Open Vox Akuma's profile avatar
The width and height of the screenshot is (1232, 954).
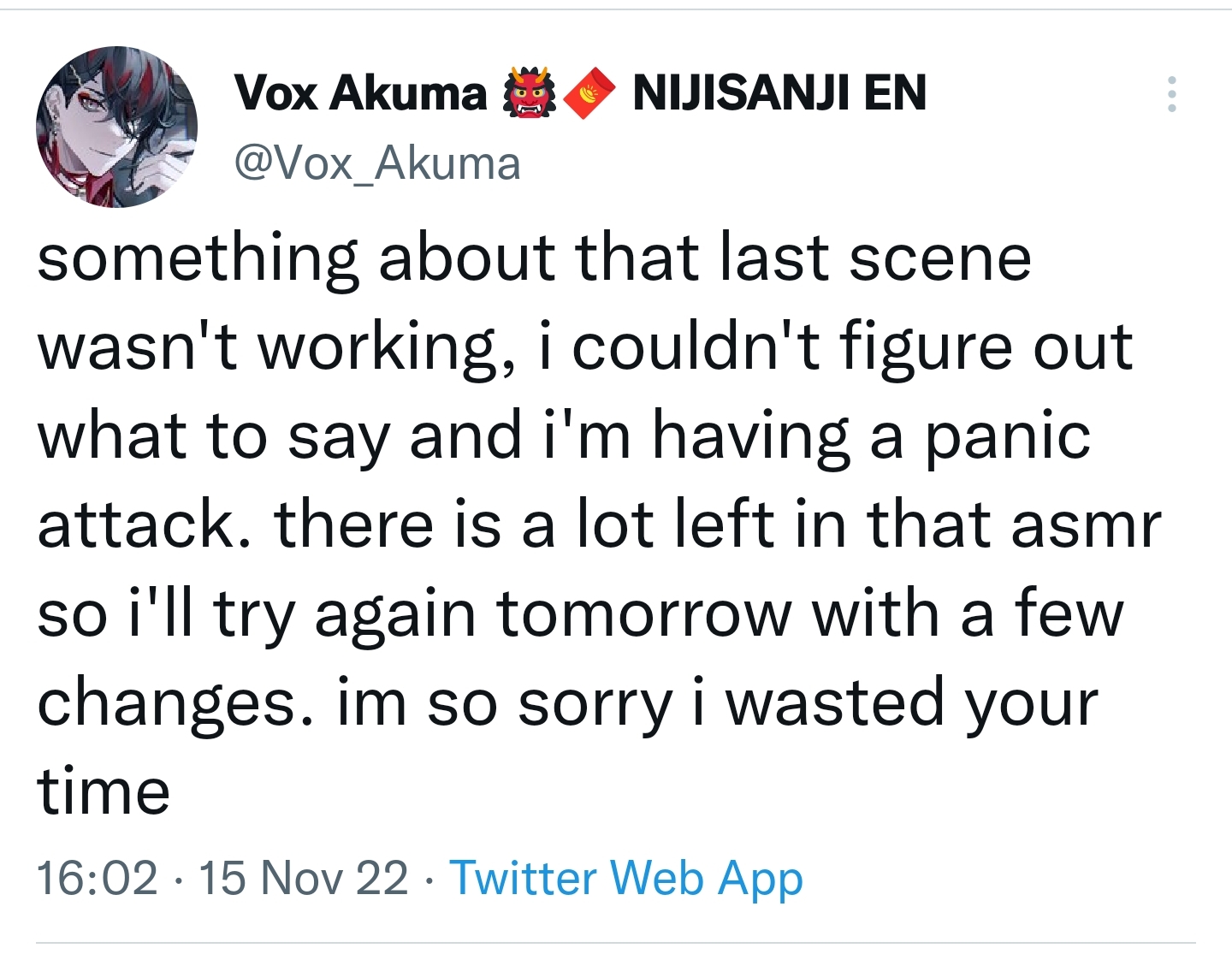pos(116,127)
